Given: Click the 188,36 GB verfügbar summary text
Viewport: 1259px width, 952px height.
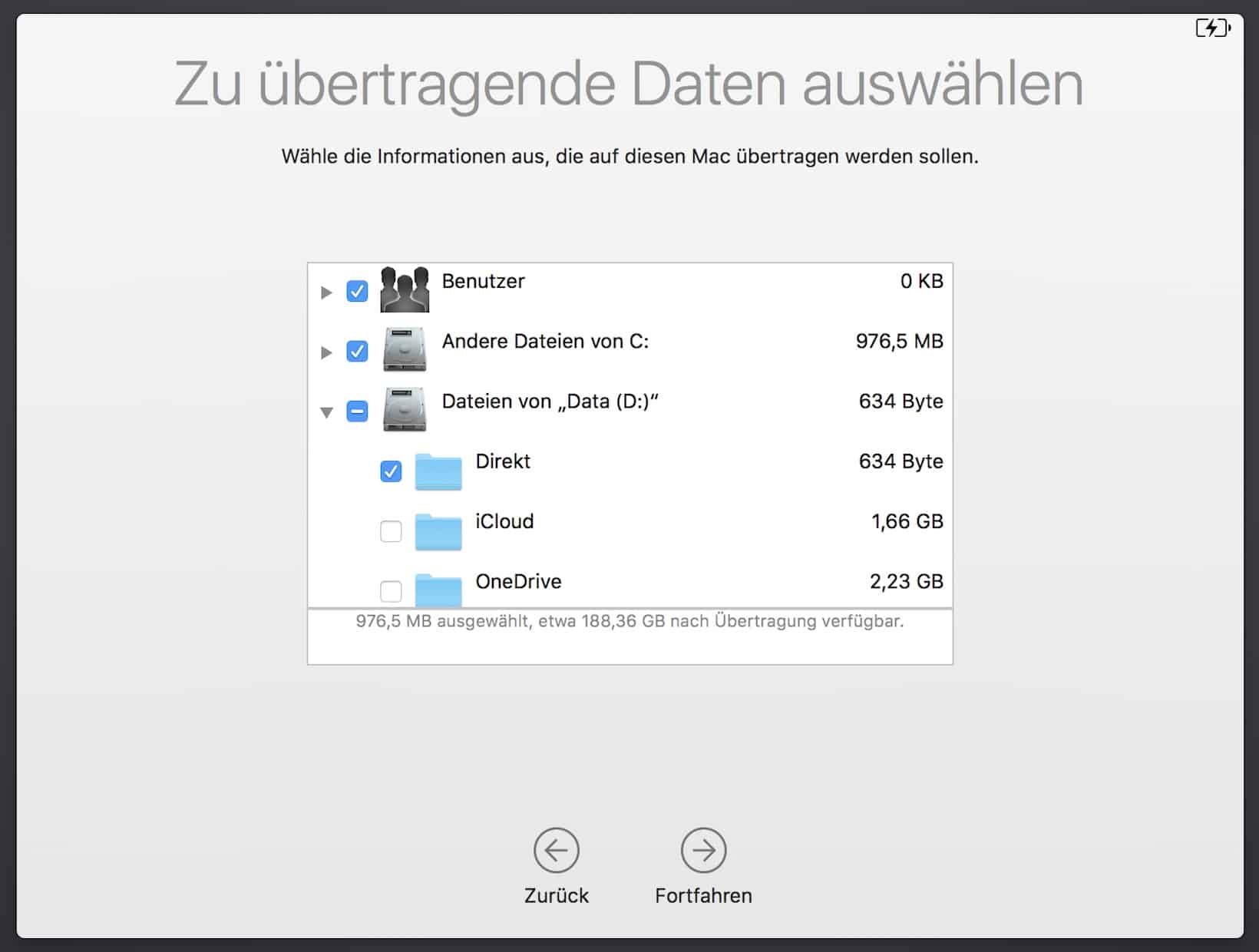Looking at the screenshot, I should [629, 620].
